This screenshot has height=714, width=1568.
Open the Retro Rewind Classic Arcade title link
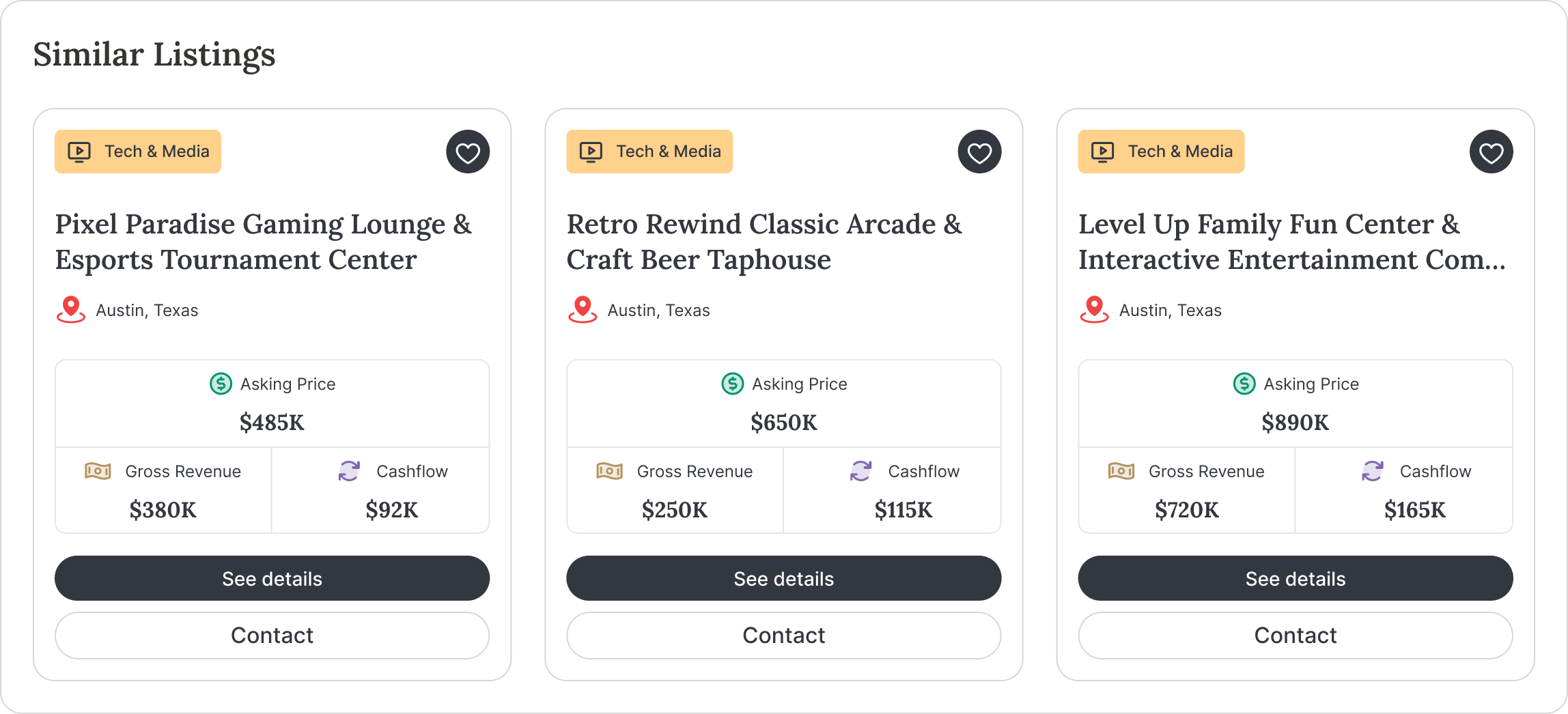coord(764,242)
